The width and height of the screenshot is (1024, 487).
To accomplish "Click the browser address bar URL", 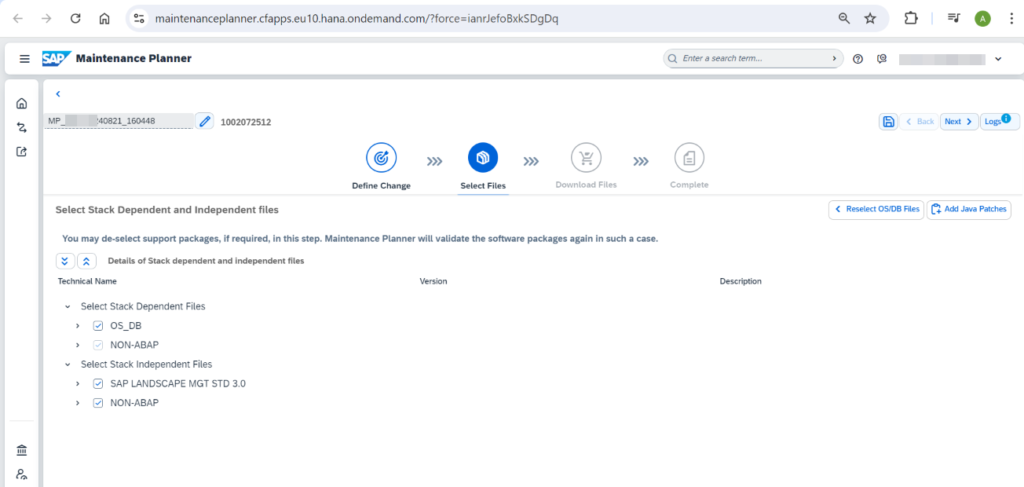I will (357, 19).
